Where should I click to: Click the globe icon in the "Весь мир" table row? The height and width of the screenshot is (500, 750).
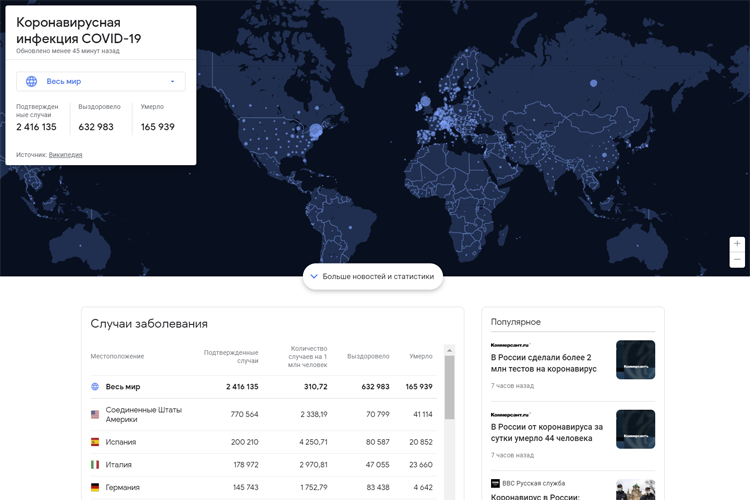pos(95,387)
